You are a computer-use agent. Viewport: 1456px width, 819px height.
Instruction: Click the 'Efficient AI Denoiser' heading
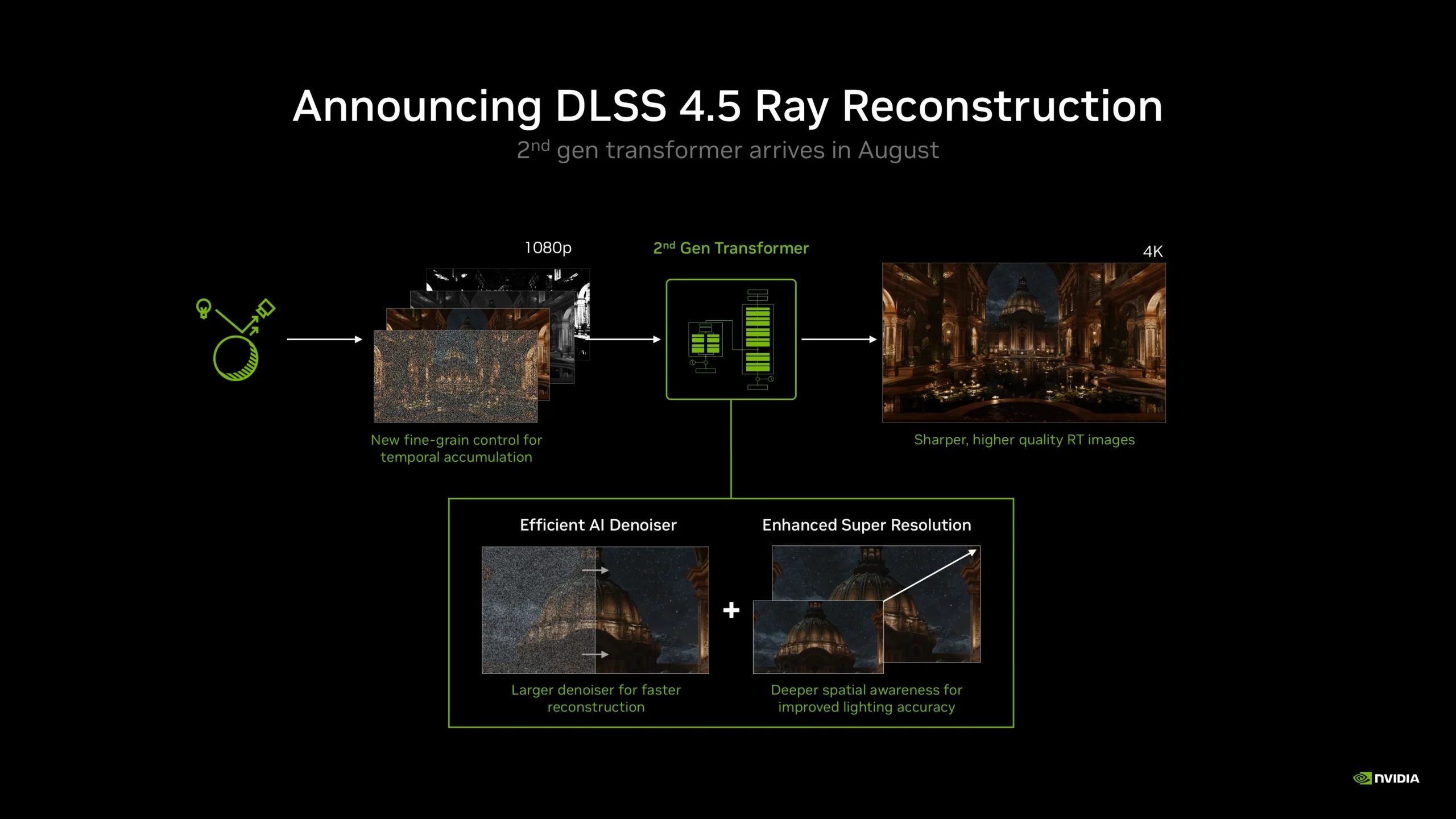598,525
